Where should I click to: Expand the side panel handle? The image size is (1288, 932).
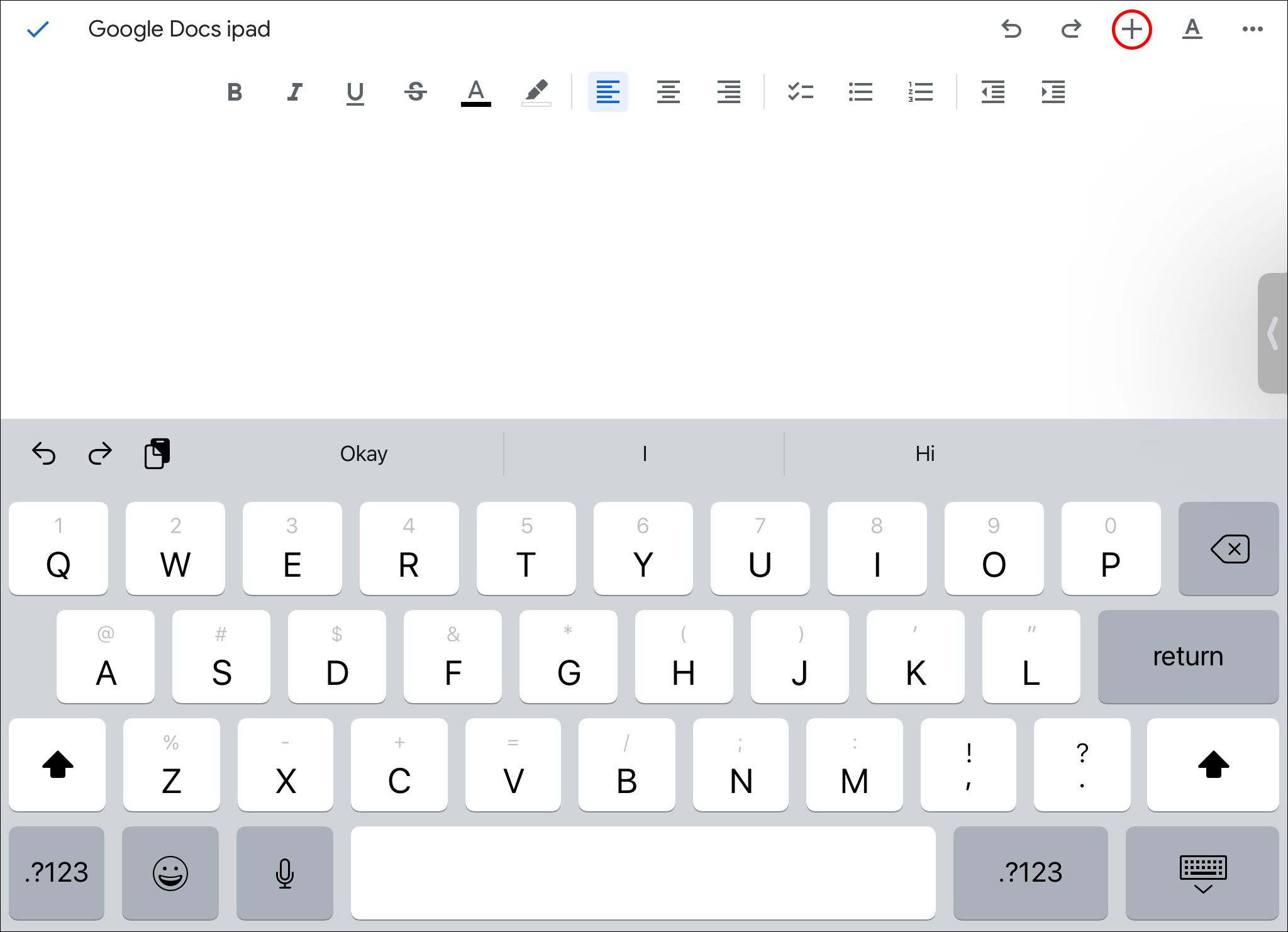coord(1273,333)
